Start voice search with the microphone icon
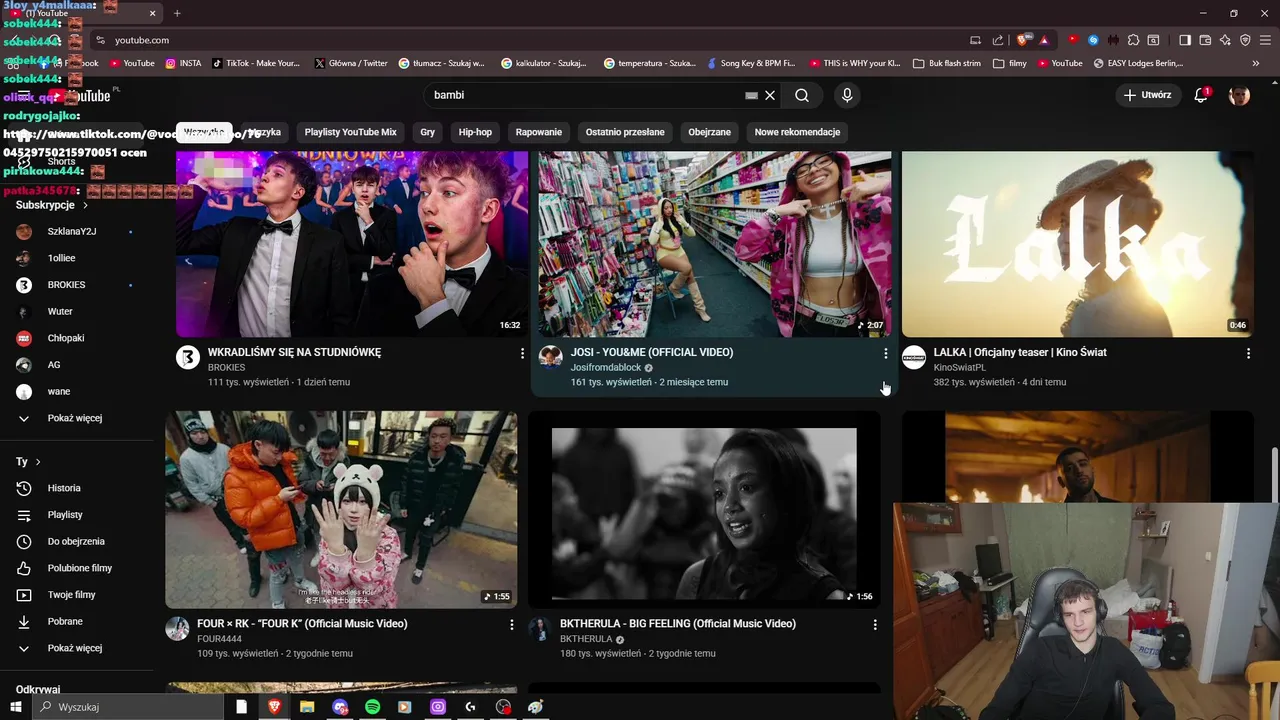1280x720 pixels. [x=847, y=95]
